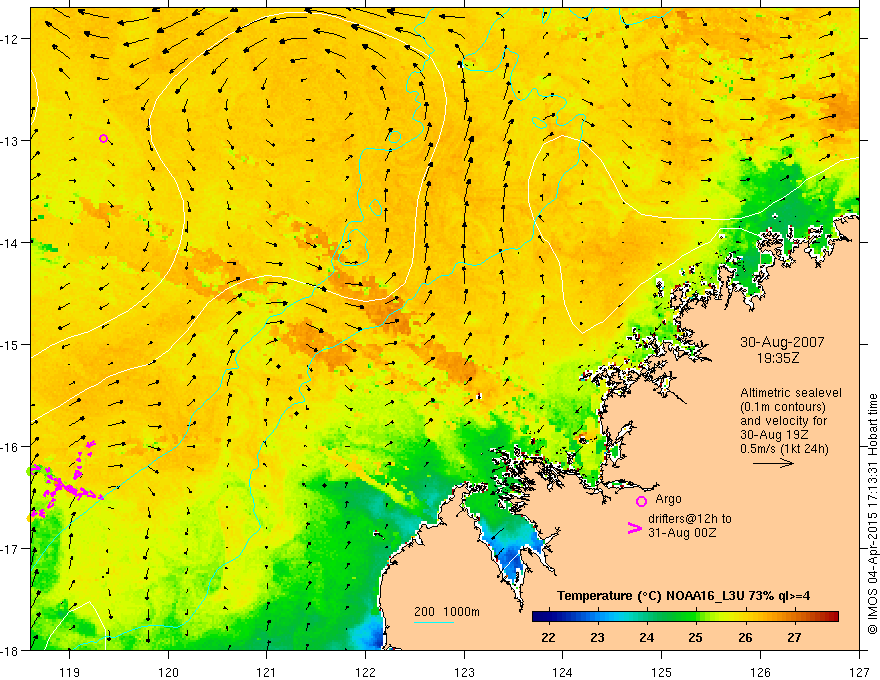
Task: Click the 0.5m/s velocity scale arrow
Action: tap(773, 463)
